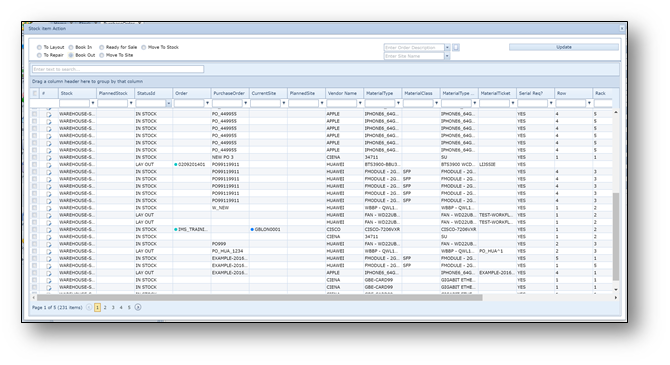Image resolution: width=670 pixels, height=365 pixels.
Task: Go to page 2 in the pager
Action: [105, 307]
